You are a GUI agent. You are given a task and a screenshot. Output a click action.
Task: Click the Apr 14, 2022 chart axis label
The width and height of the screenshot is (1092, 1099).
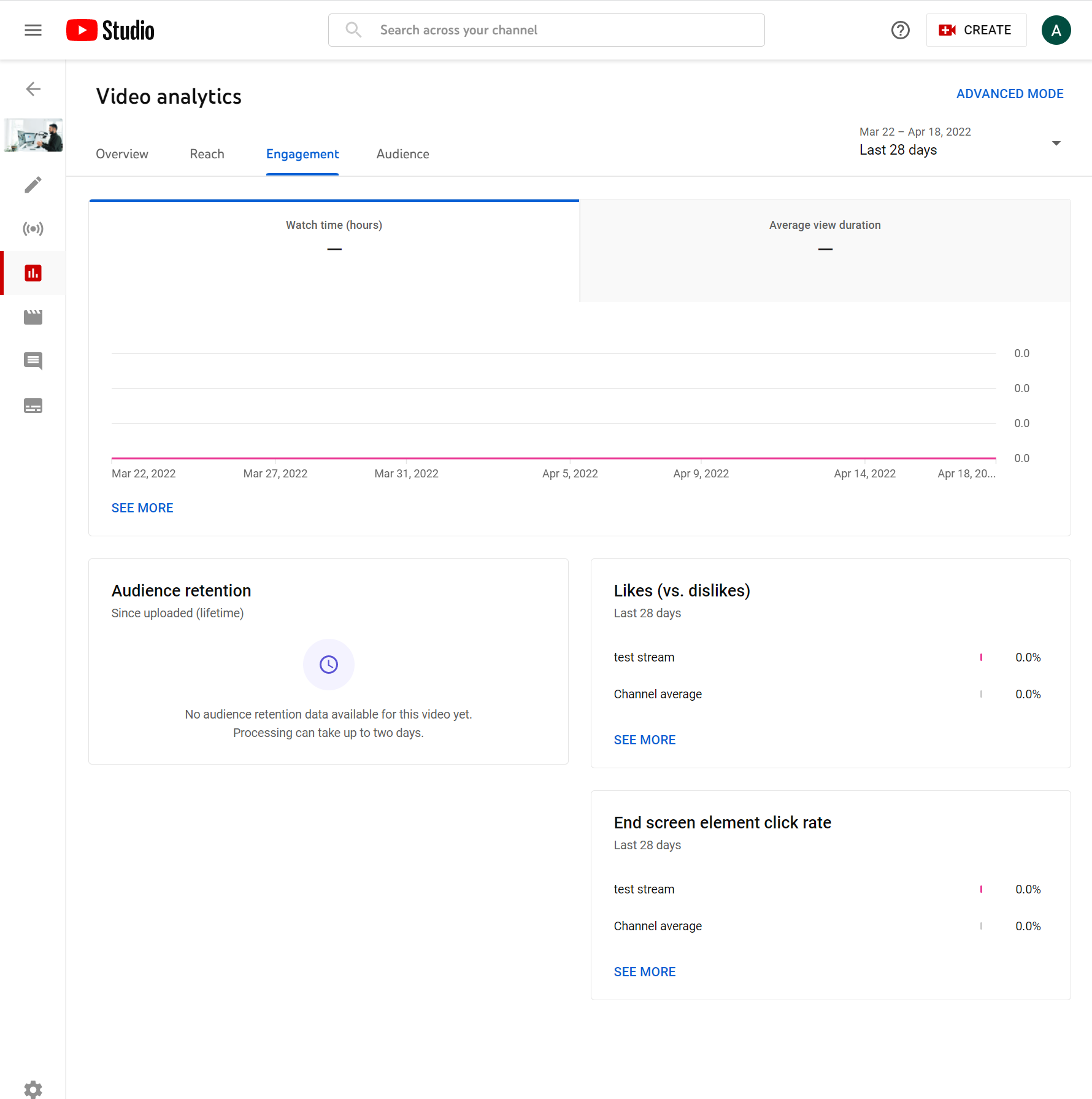click(x=864, y=474)
